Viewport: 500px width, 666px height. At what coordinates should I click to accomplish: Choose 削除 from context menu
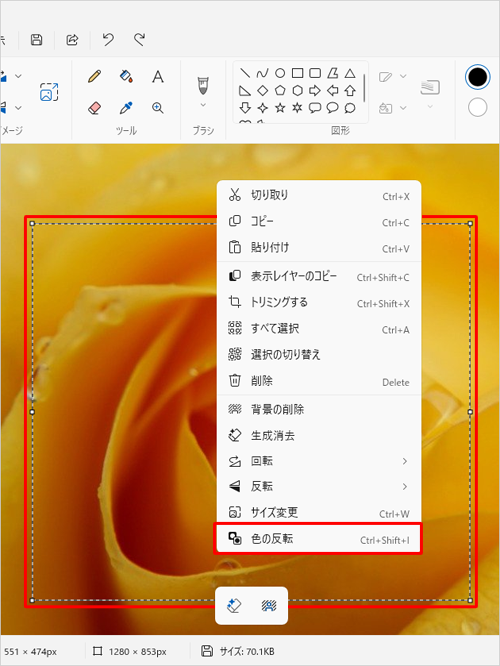click(x=319, y=381)
